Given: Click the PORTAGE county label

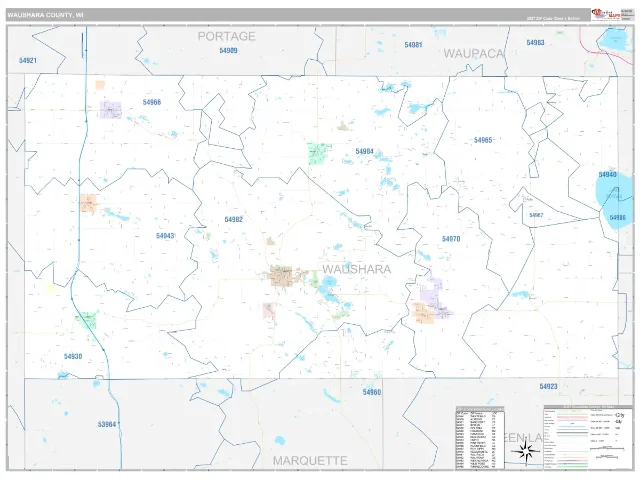Looking at the screenshot, I should (227, 36).
